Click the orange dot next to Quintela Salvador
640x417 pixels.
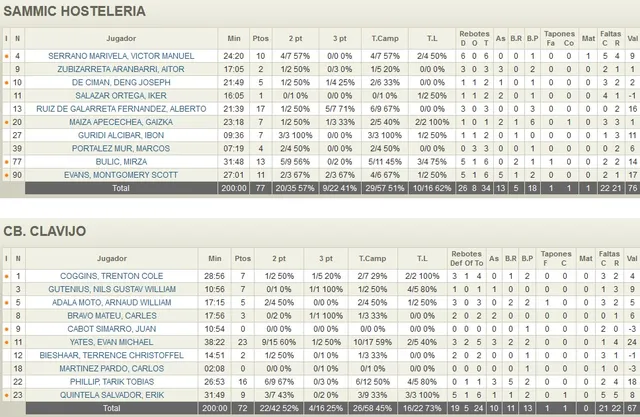click(x=6, y=394)
